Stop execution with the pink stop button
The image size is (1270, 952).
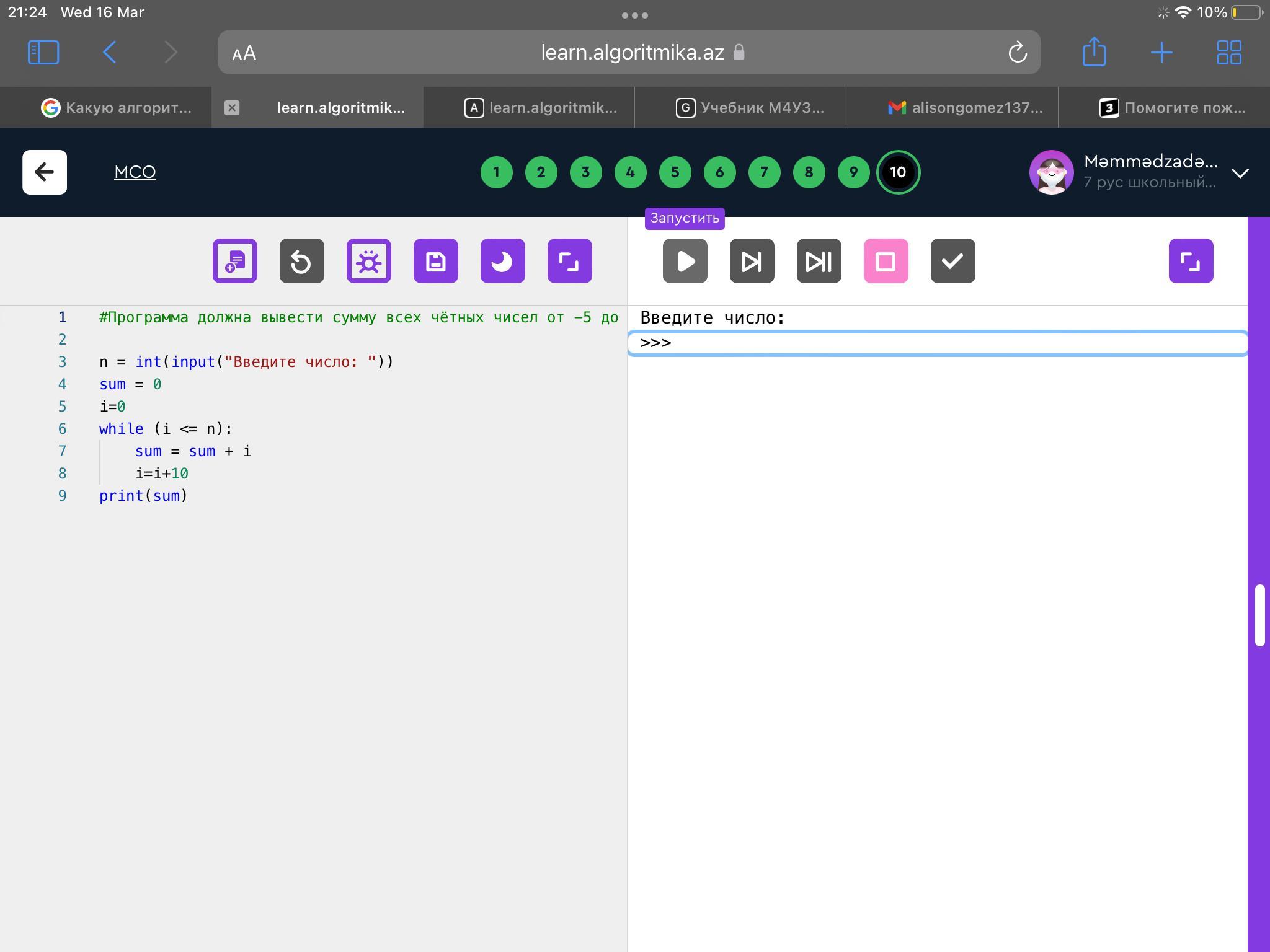tap(886, 261)
